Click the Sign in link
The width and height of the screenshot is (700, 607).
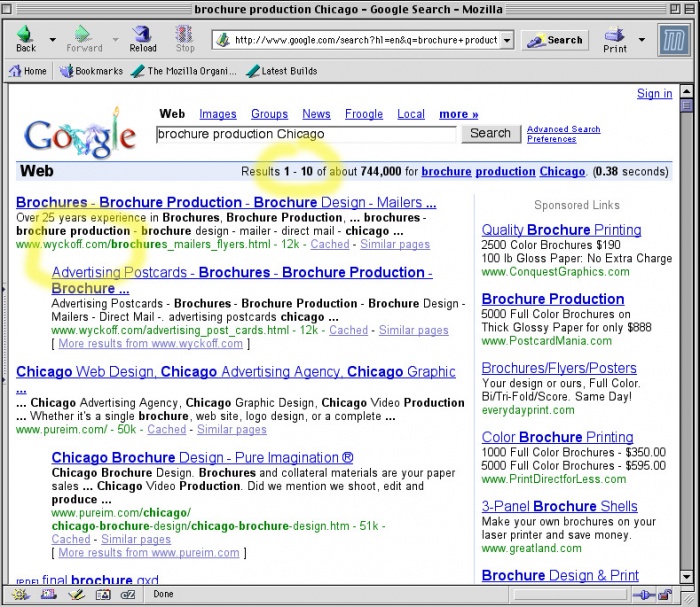point(654,94)
